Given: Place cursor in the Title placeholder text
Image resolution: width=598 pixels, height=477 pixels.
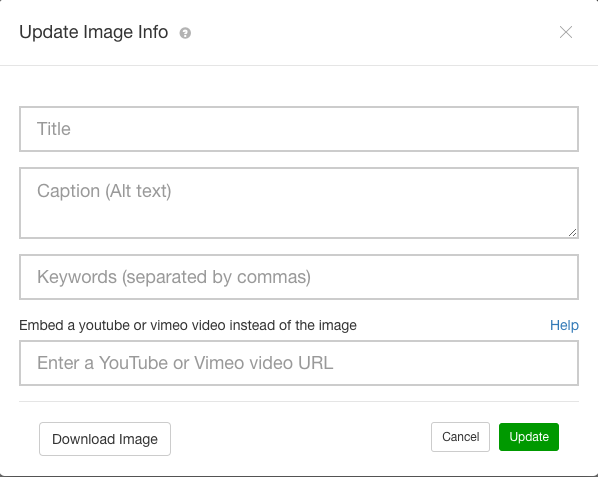Looking at the screenshot, I should 54,129.
